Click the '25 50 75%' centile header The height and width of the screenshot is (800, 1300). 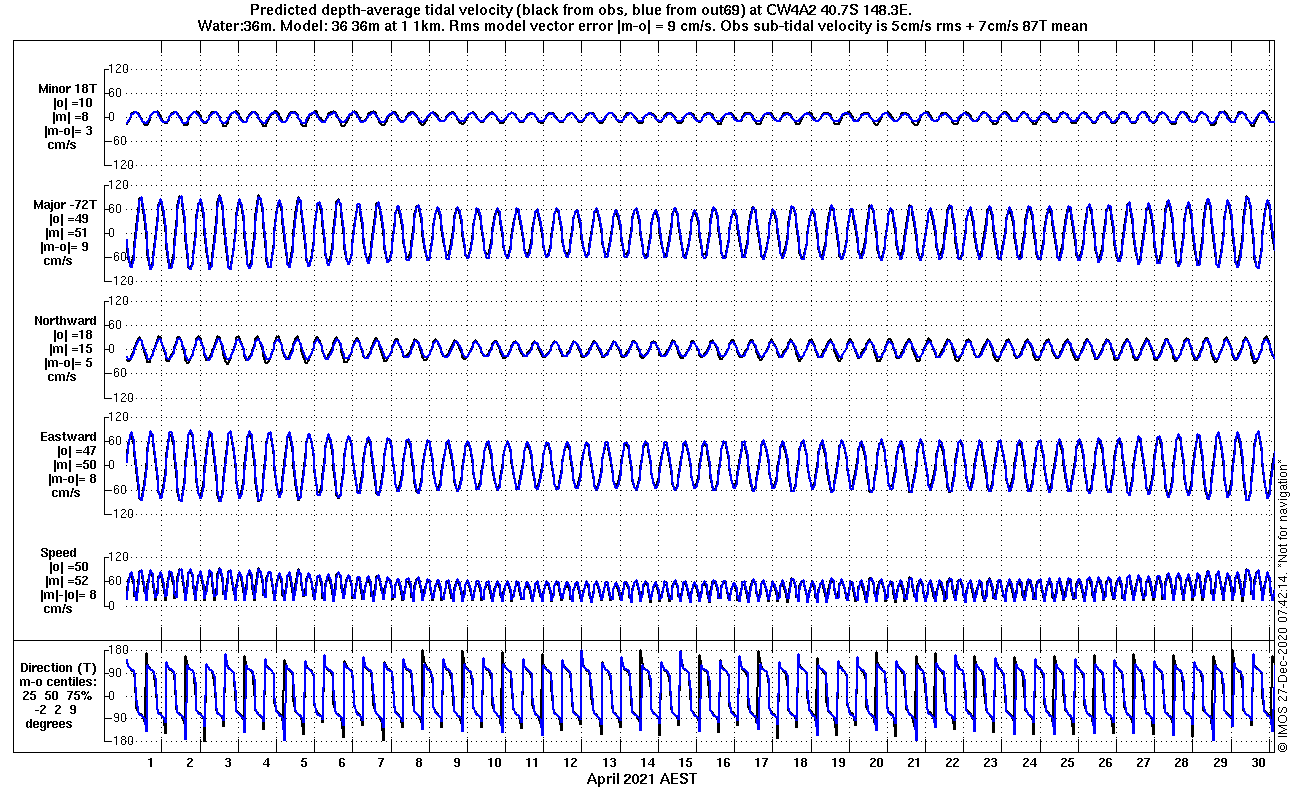[x=59, y=696]
